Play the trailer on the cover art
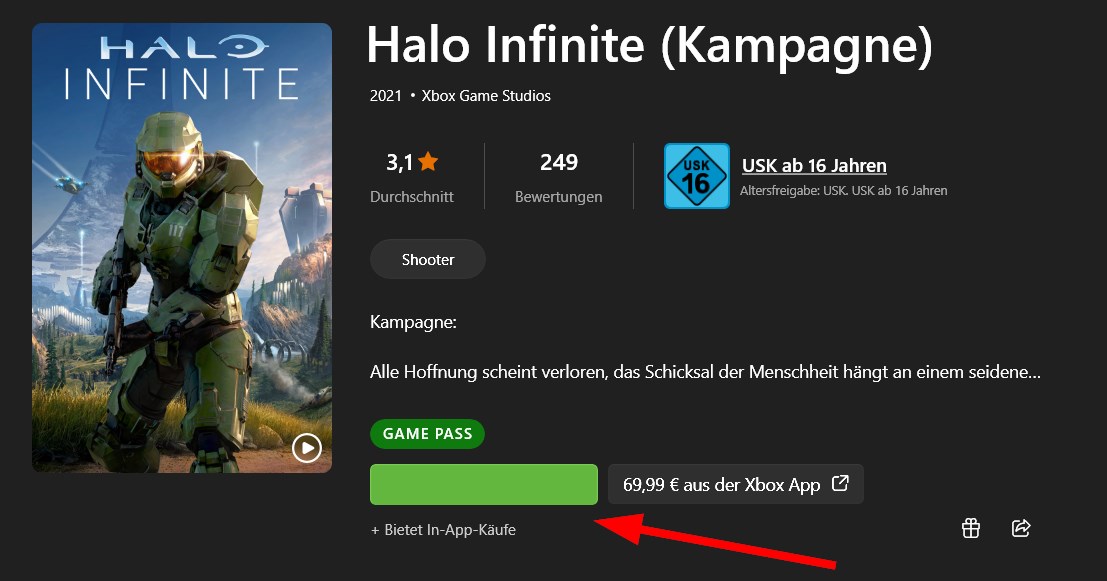 click(x=307, y=448)
